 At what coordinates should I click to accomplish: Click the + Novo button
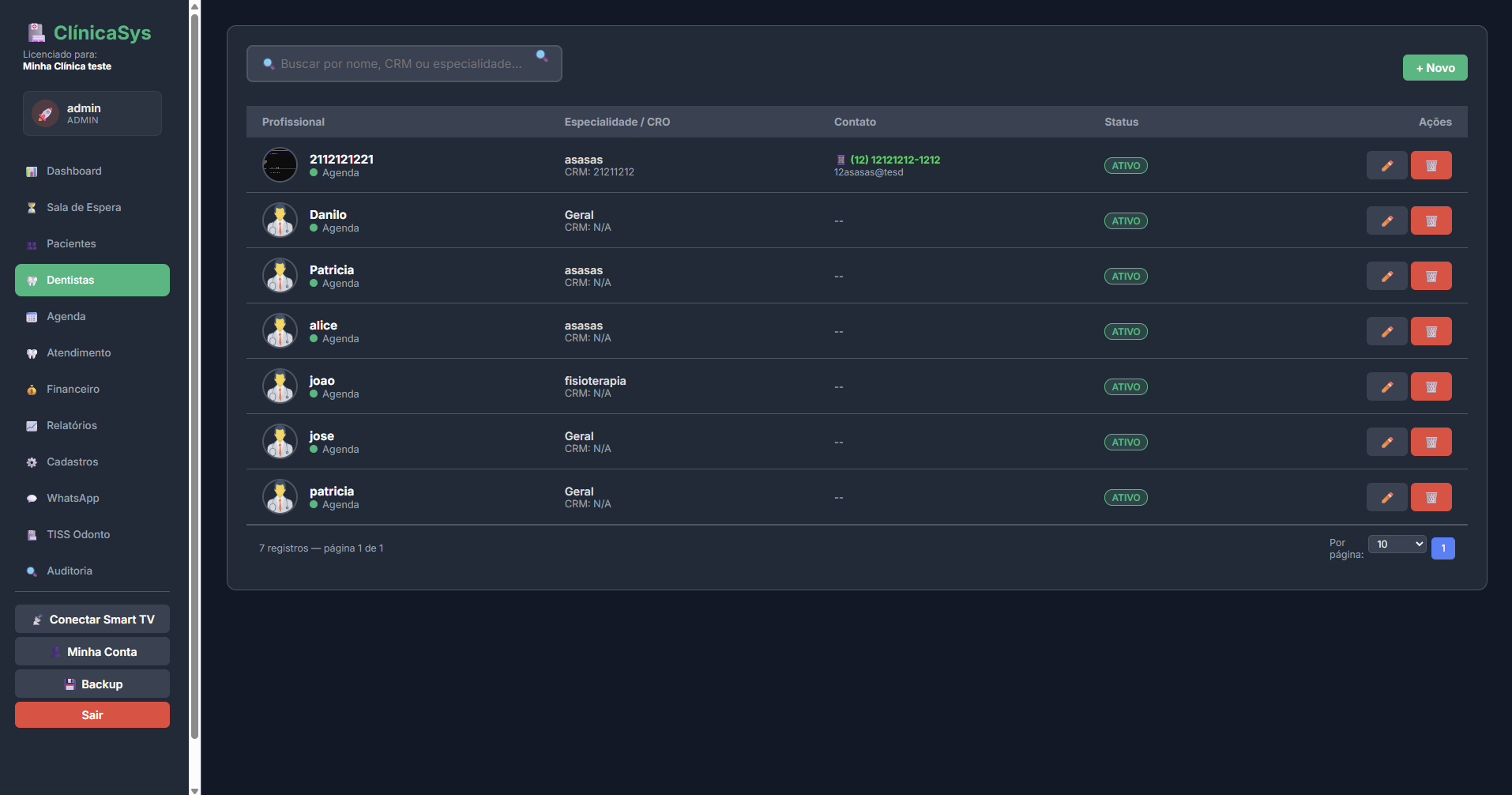1435,68
